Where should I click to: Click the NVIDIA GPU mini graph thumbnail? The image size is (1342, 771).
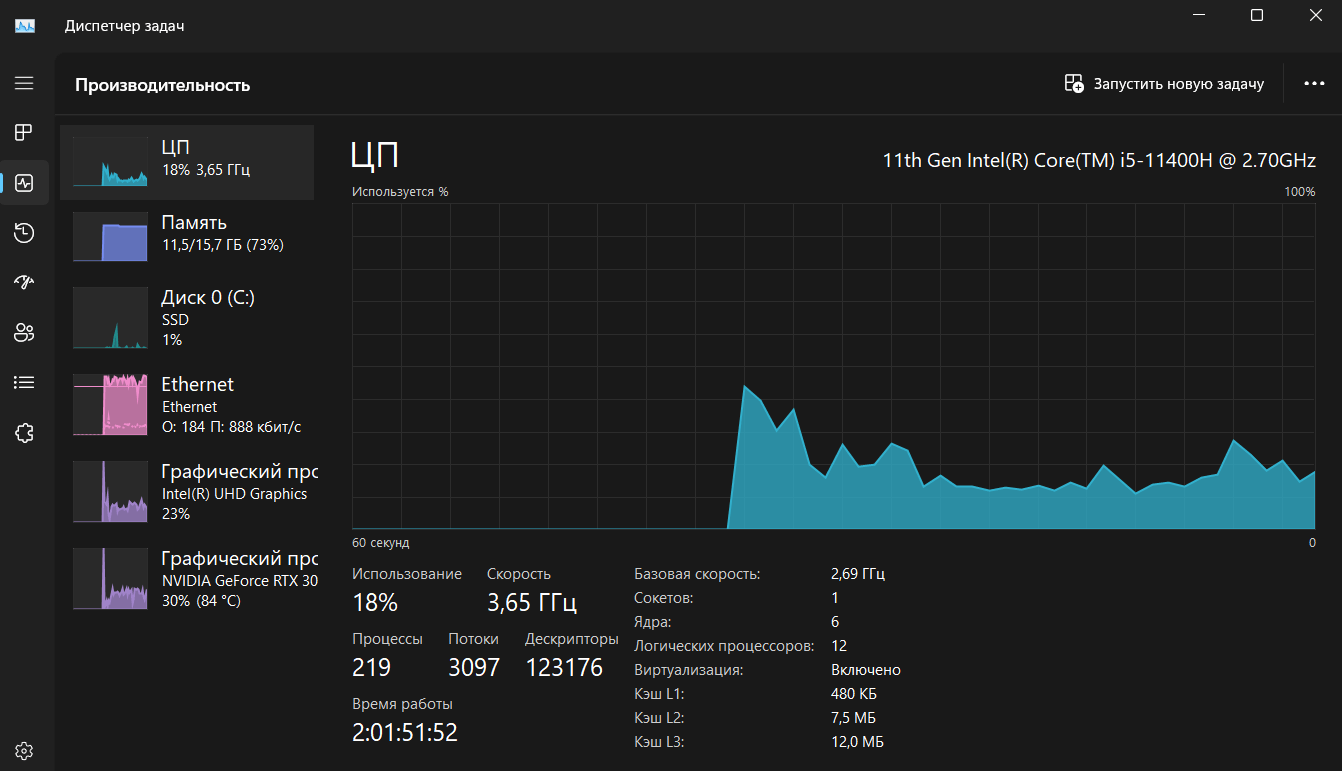pyautogui.click(x=110, y=579)
